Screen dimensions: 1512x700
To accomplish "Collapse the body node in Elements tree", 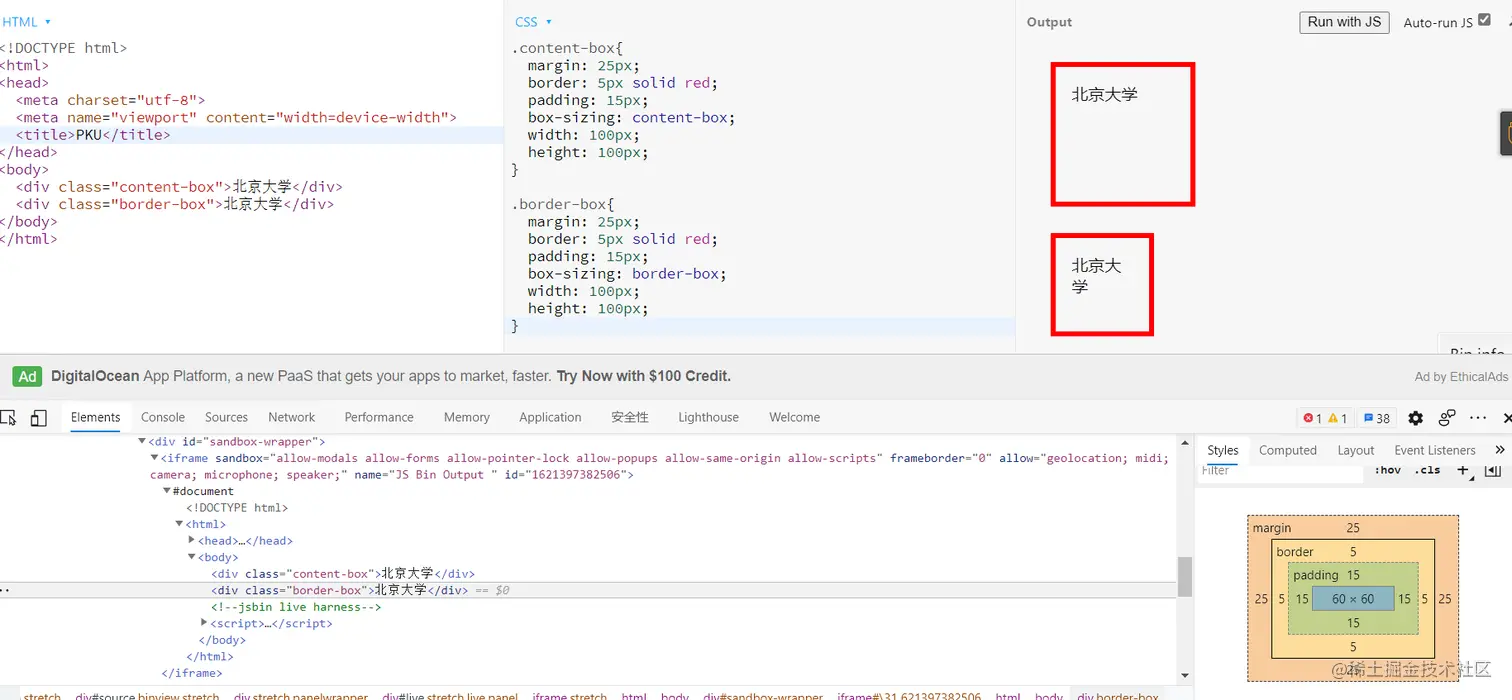I will pyautogui.click(x=192, y=557).
